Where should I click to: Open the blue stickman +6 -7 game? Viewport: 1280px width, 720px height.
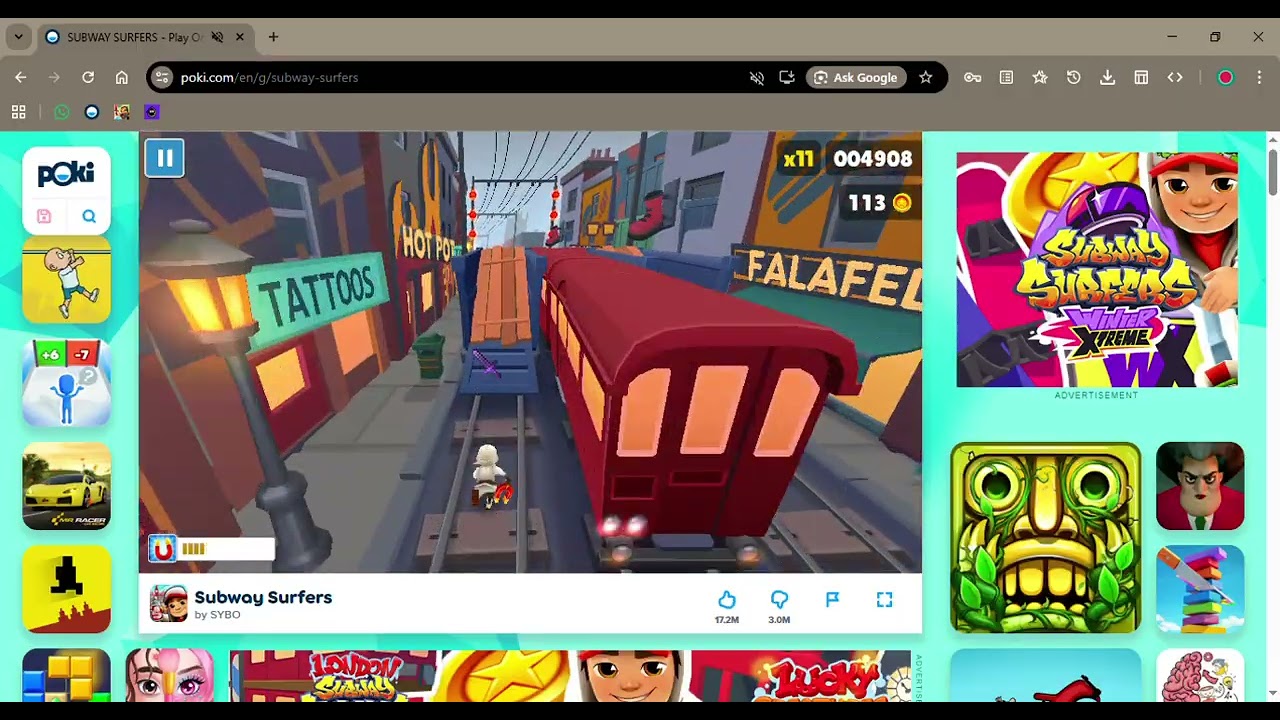tap(67, 382)
